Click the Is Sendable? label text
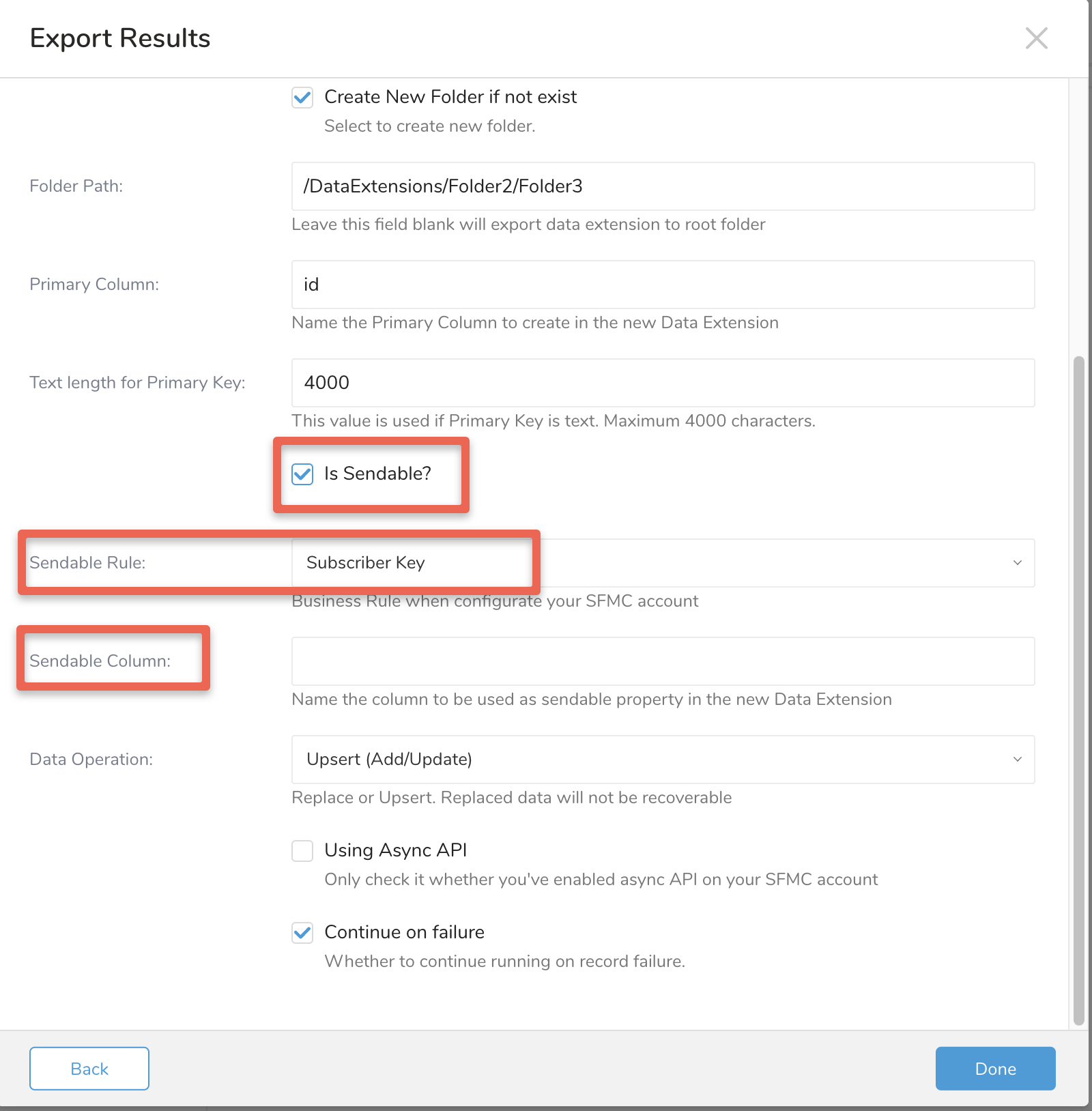Viewport: 1092px width, 1111px height. click(x=377, y=474)
